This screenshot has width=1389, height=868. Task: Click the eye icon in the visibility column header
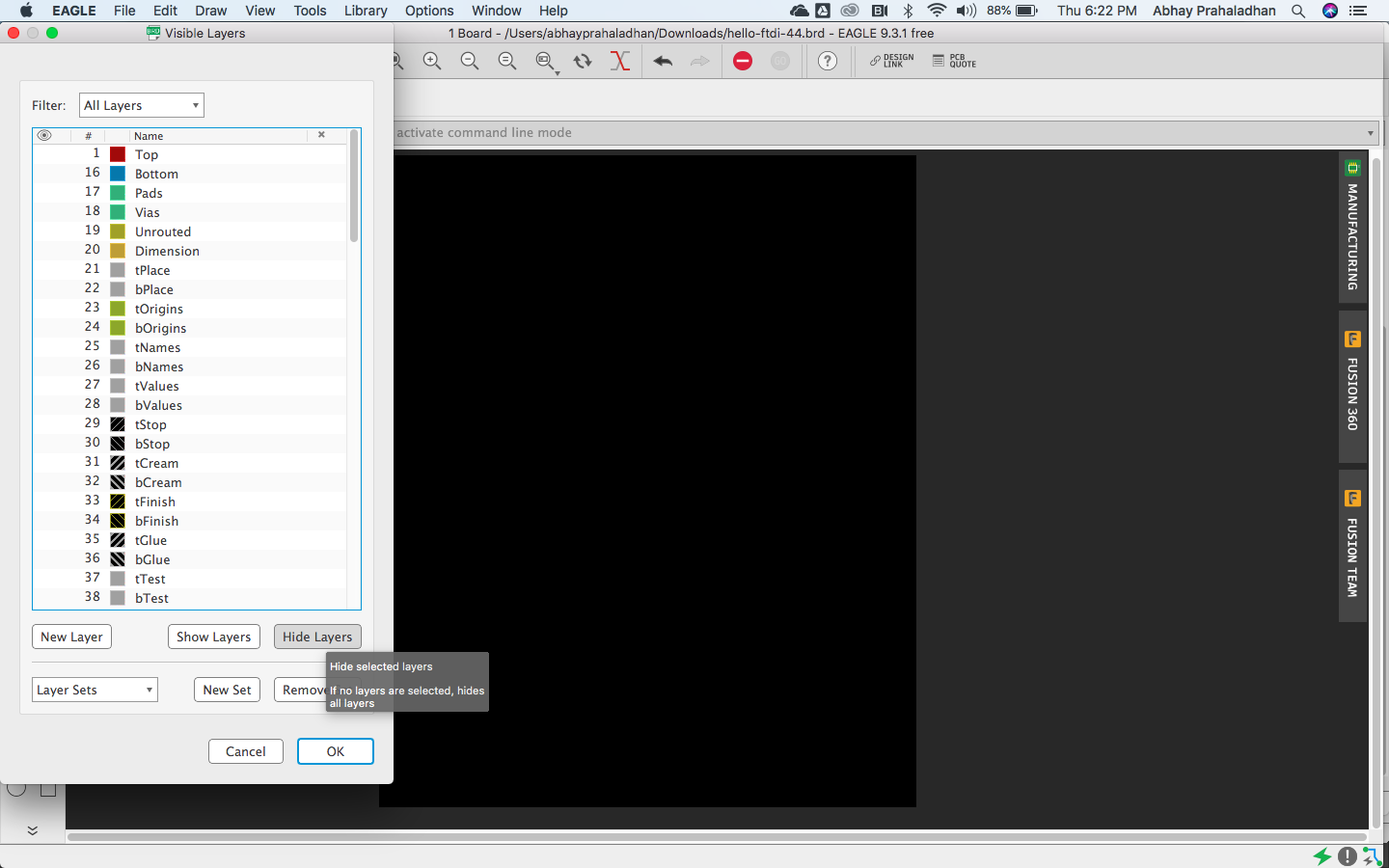pyautogui.click(x=44, y=135)
